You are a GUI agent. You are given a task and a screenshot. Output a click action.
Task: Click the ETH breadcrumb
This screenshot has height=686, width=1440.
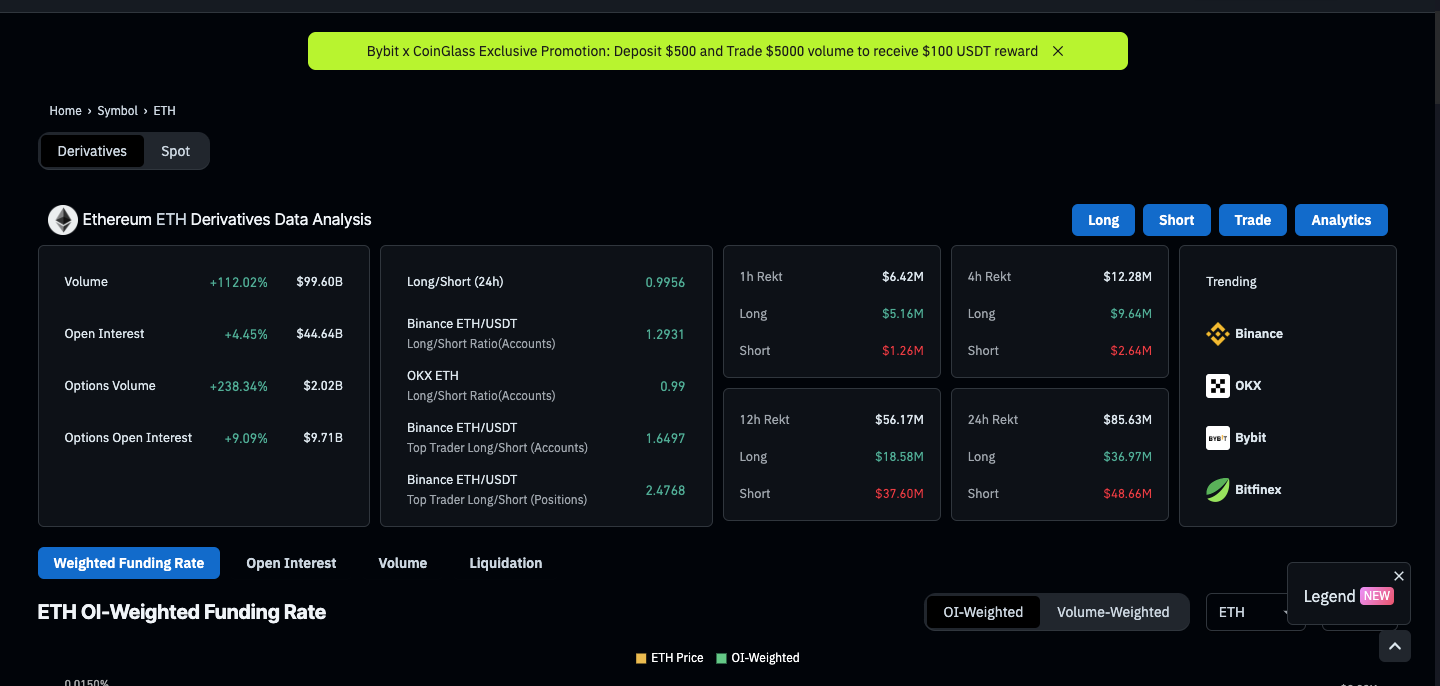[164, 111]
